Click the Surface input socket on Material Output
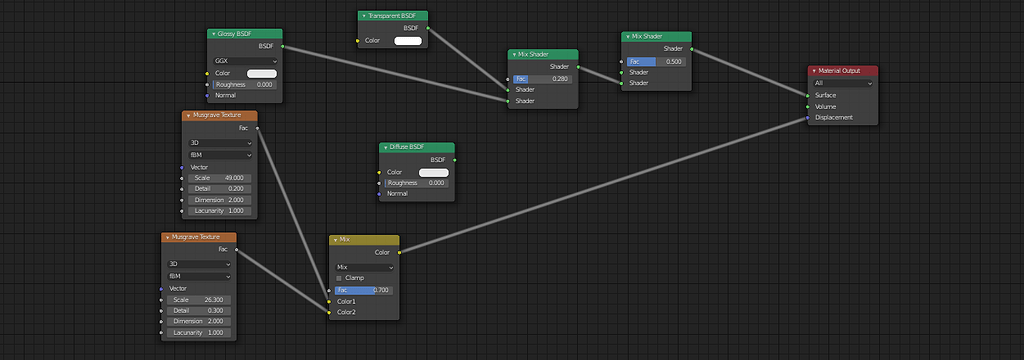1024x360 pixels. (808, 95)
